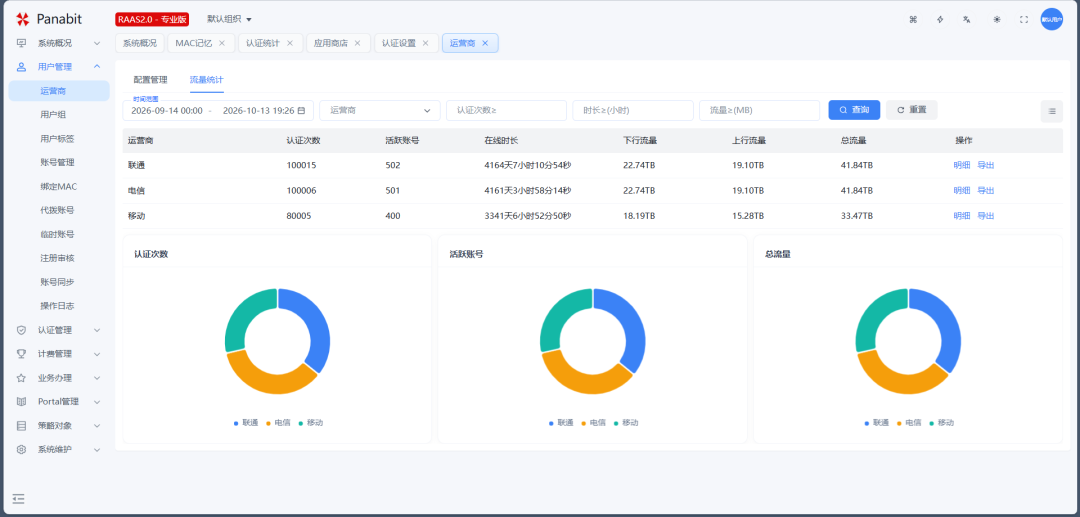Open the blue user avatar menu
This screenshot has width=1080, height=517.
pos(1052,19)
